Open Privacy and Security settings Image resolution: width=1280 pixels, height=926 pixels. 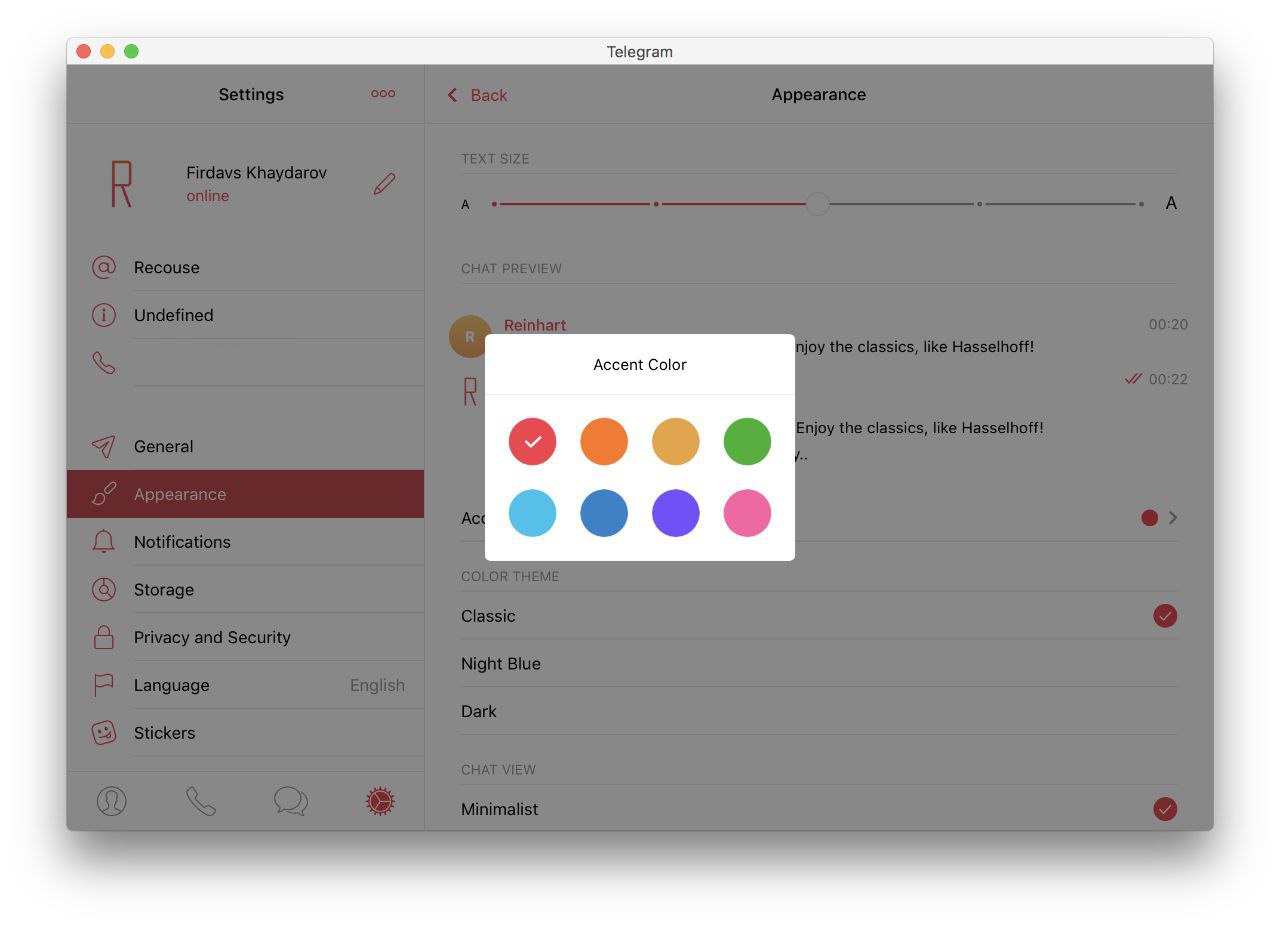point(245,637)
